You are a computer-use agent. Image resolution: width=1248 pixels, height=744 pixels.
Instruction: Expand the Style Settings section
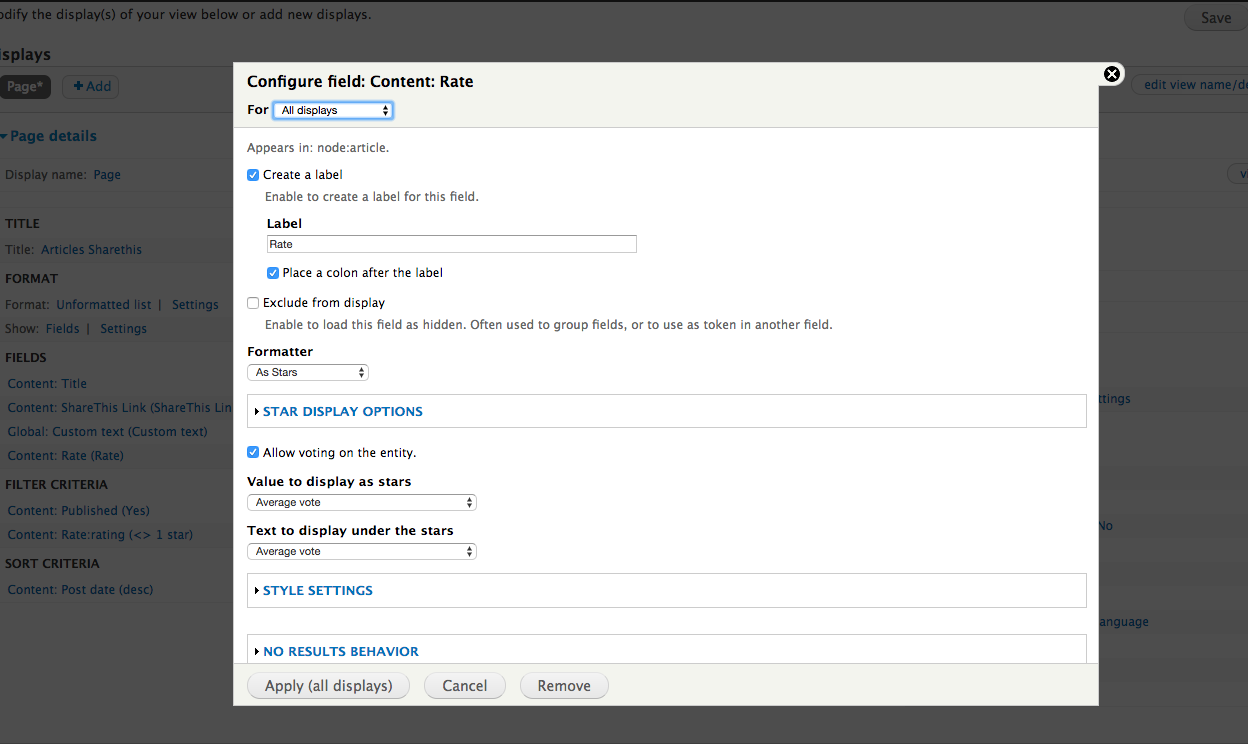(317, 590)
